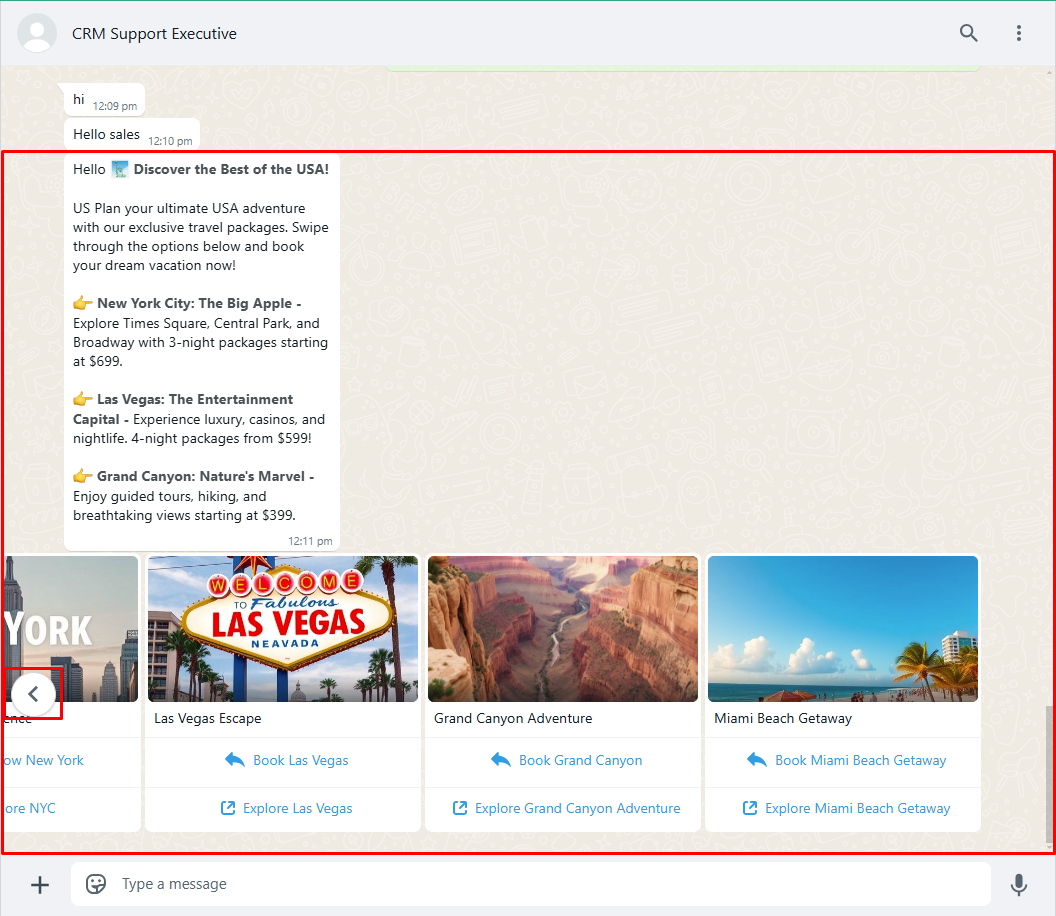Click the chat vertical scrollbar
Screen dimensions: 1056x916
(x=1049, y=772)
